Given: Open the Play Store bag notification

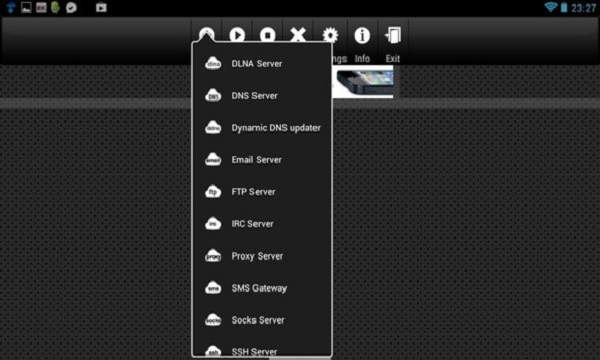Looking at the screenshot, I should coord(101,7).
